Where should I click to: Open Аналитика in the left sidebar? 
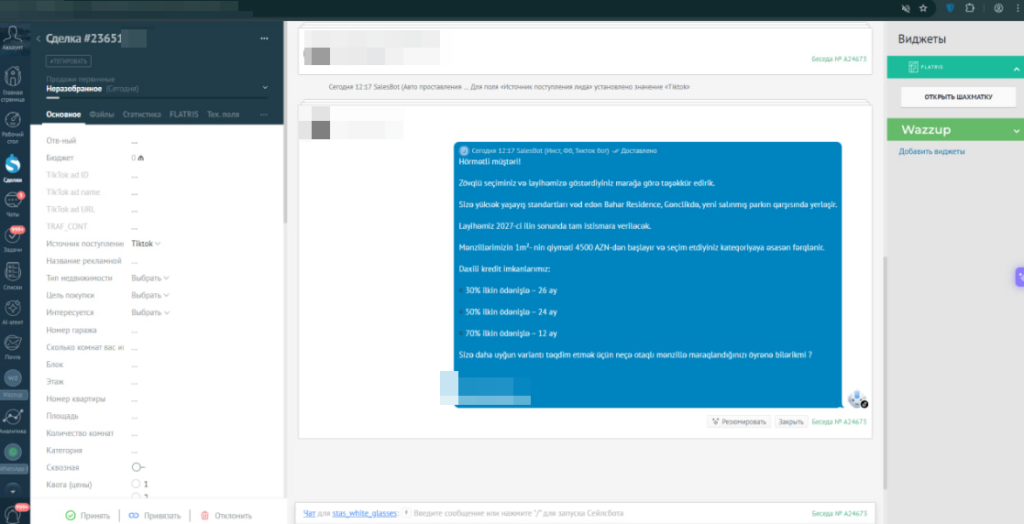[x=14, y=415]
